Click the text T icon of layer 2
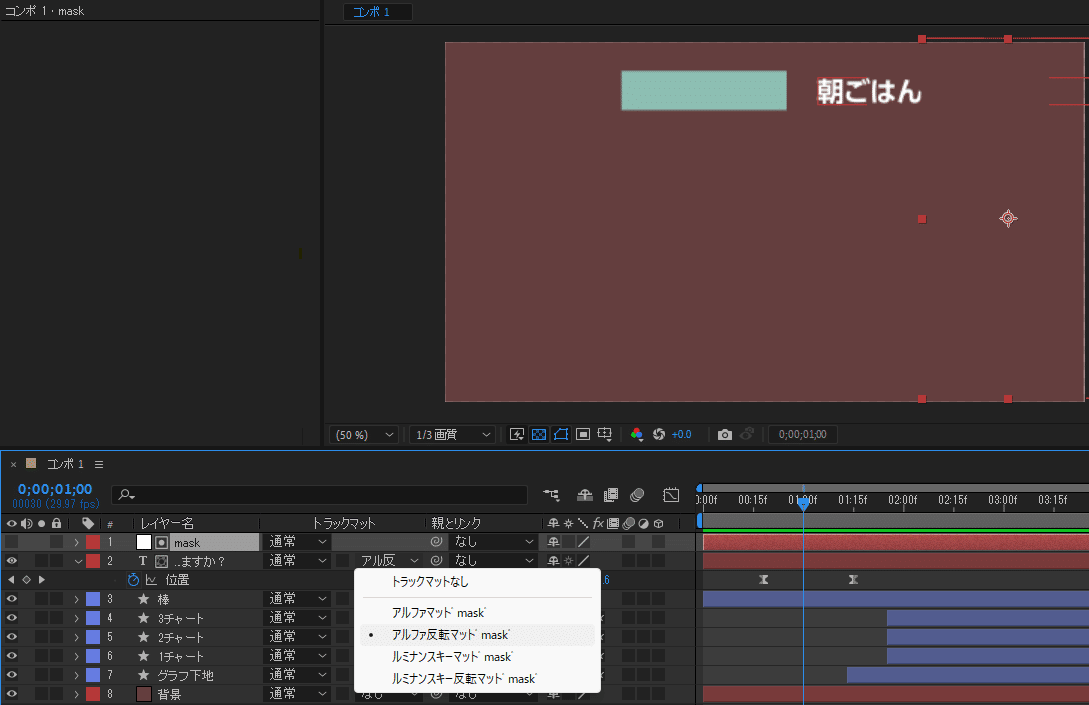This screenshot has width=1089, height=705. (143, 561)
